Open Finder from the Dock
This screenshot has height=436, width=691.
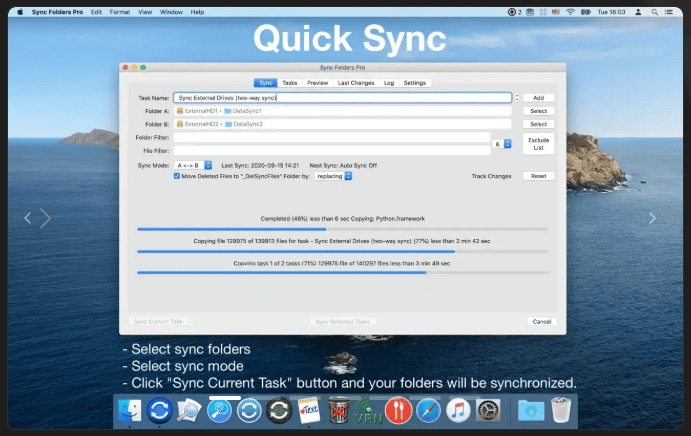(x=130, y=410)
